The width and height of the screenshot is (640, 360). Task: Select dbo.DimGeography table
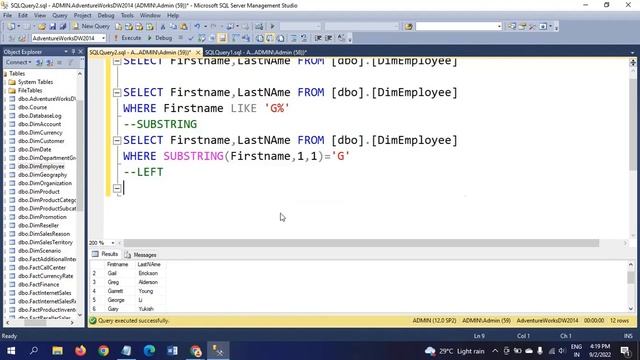click(42, 175)
